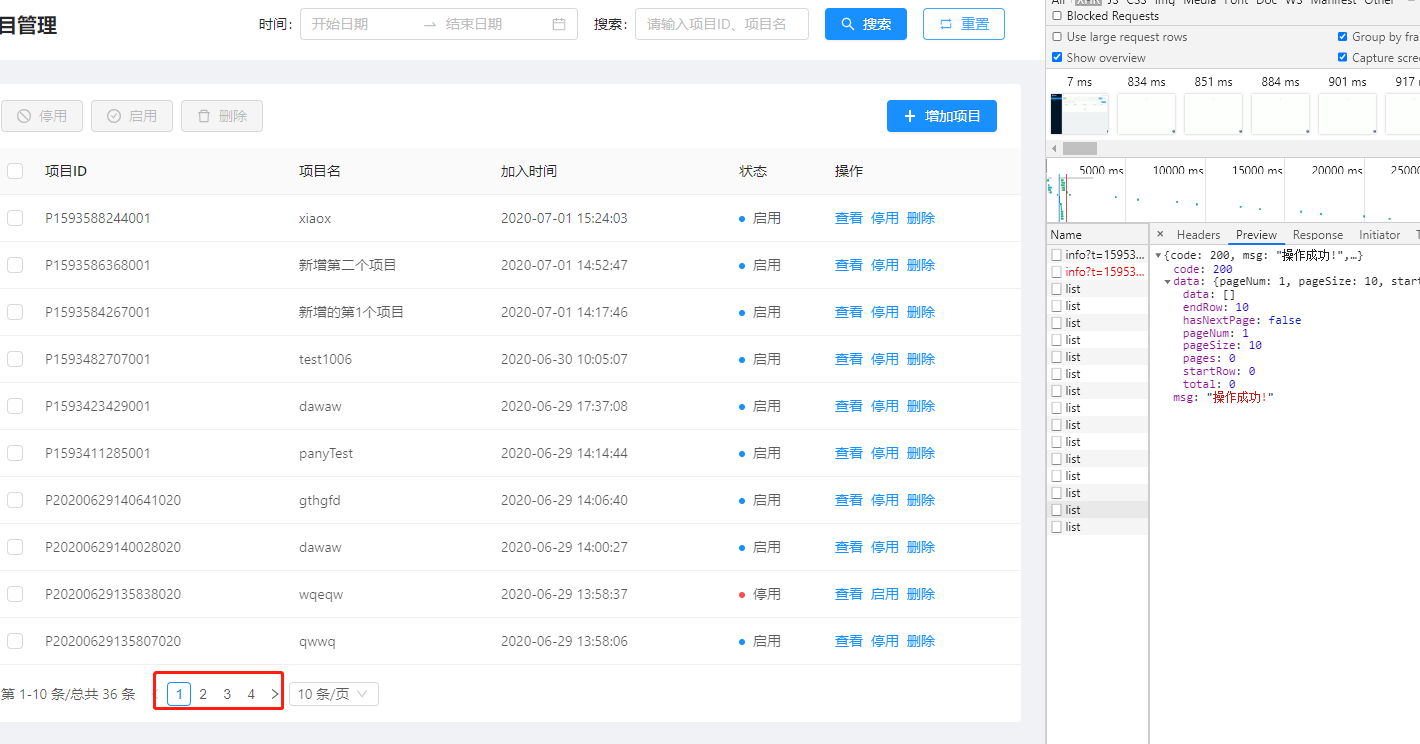
Task: Switch to the Headers tab in DevTools
Action: click(1197, 234)
